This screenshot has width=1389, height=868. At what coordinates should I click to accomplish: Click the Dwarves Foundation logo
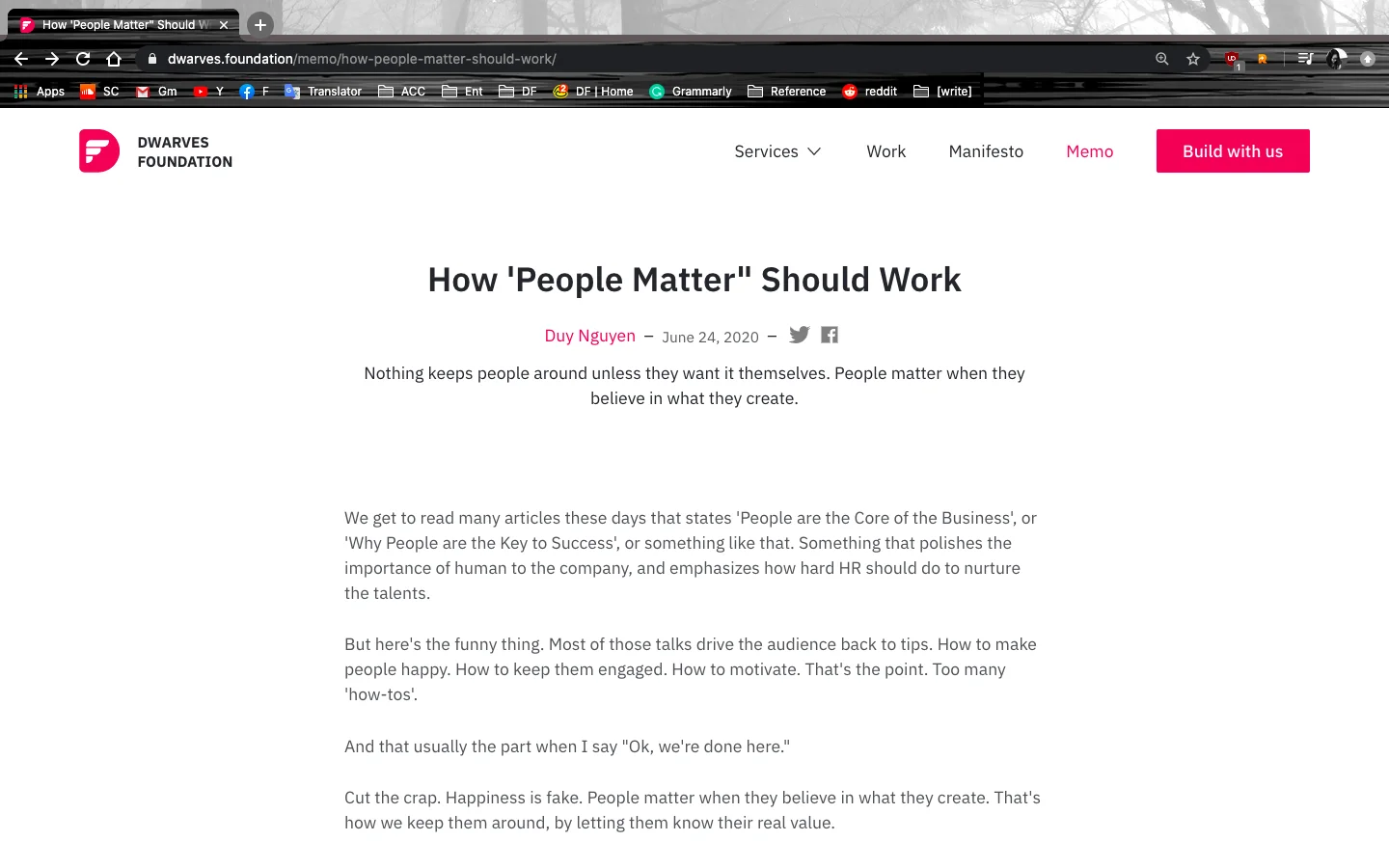[156, 151]
